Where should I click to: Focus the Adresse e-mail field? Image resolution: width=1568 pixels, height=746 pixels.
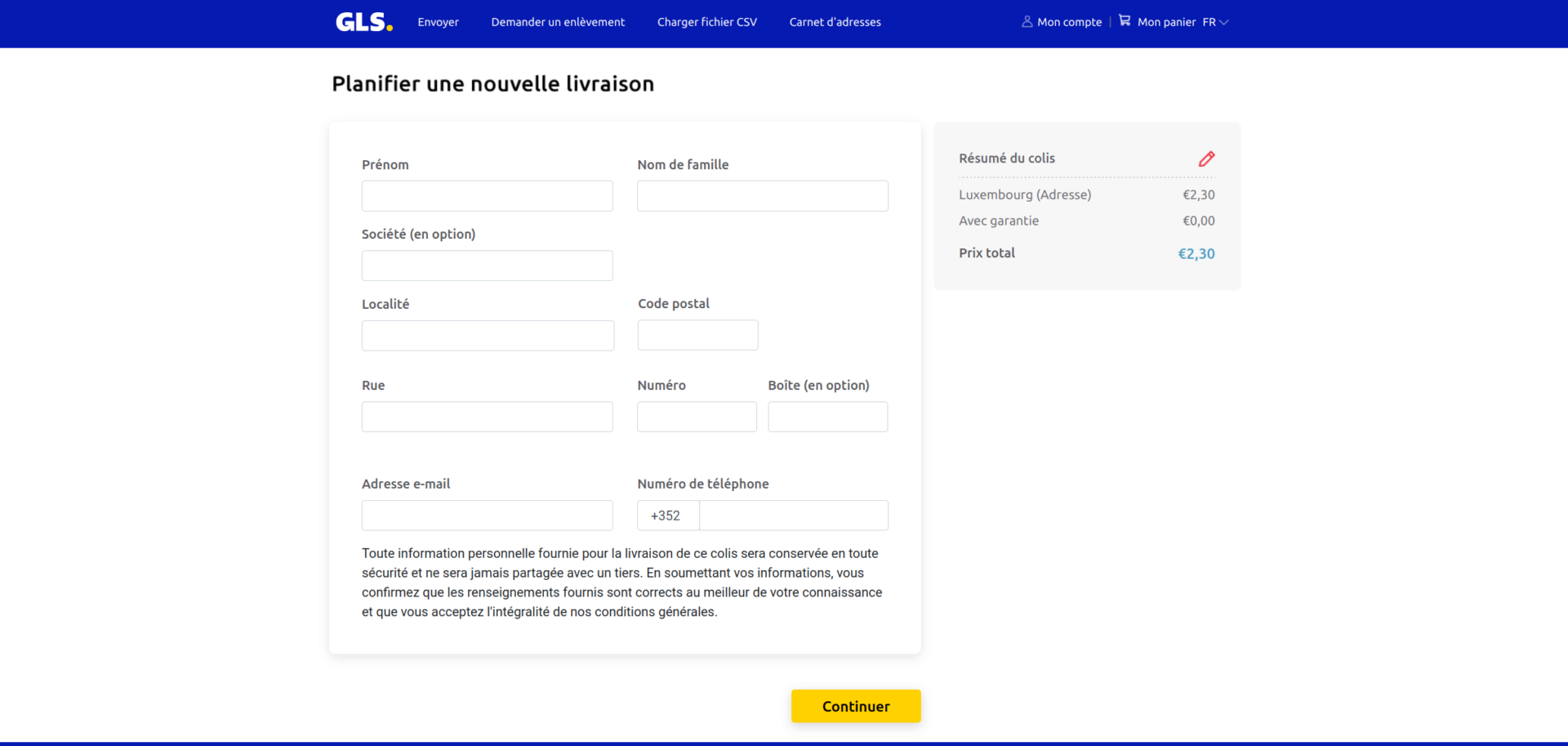[488, 516]
